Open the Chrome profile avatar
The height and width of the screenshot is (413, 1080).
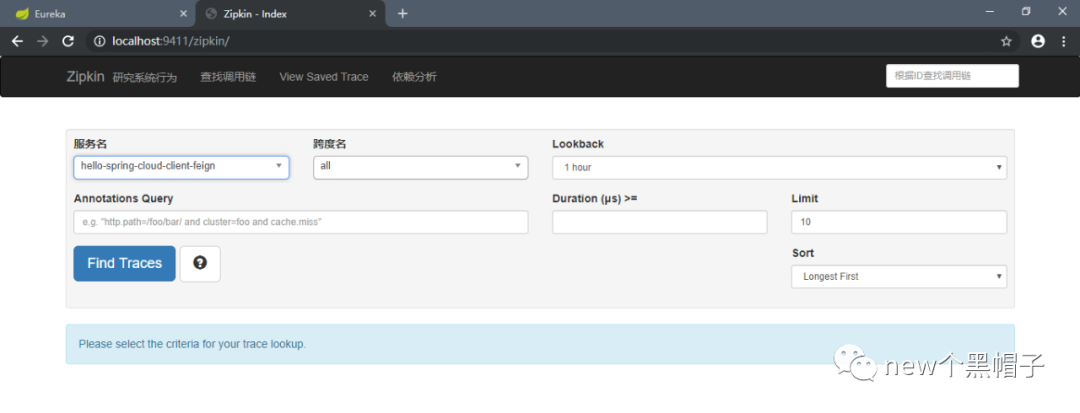(1038, 41)
